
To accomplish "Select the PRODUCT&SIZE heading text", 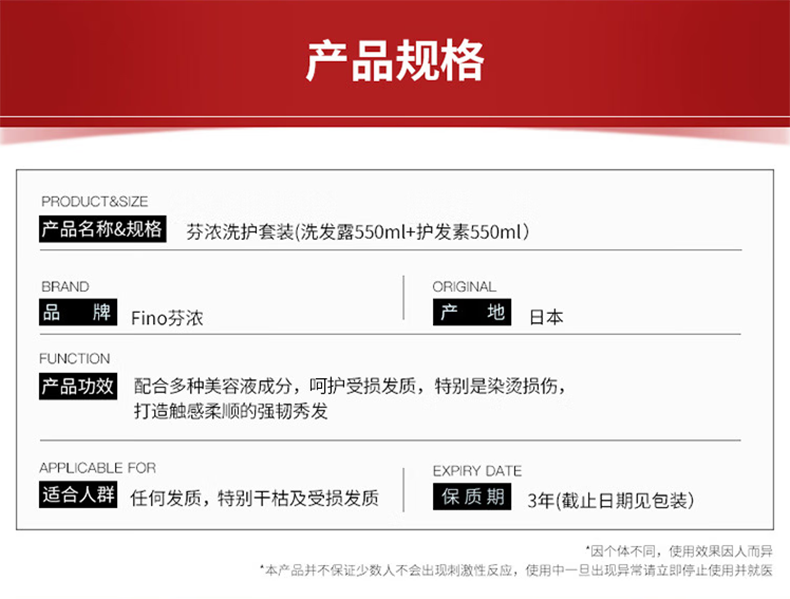I will (x=94, y=202).
